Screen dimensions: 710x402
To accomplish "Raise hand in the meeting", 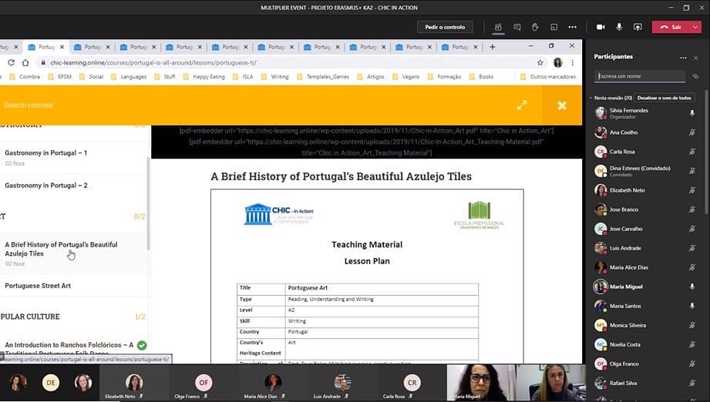I will point(536,27).
